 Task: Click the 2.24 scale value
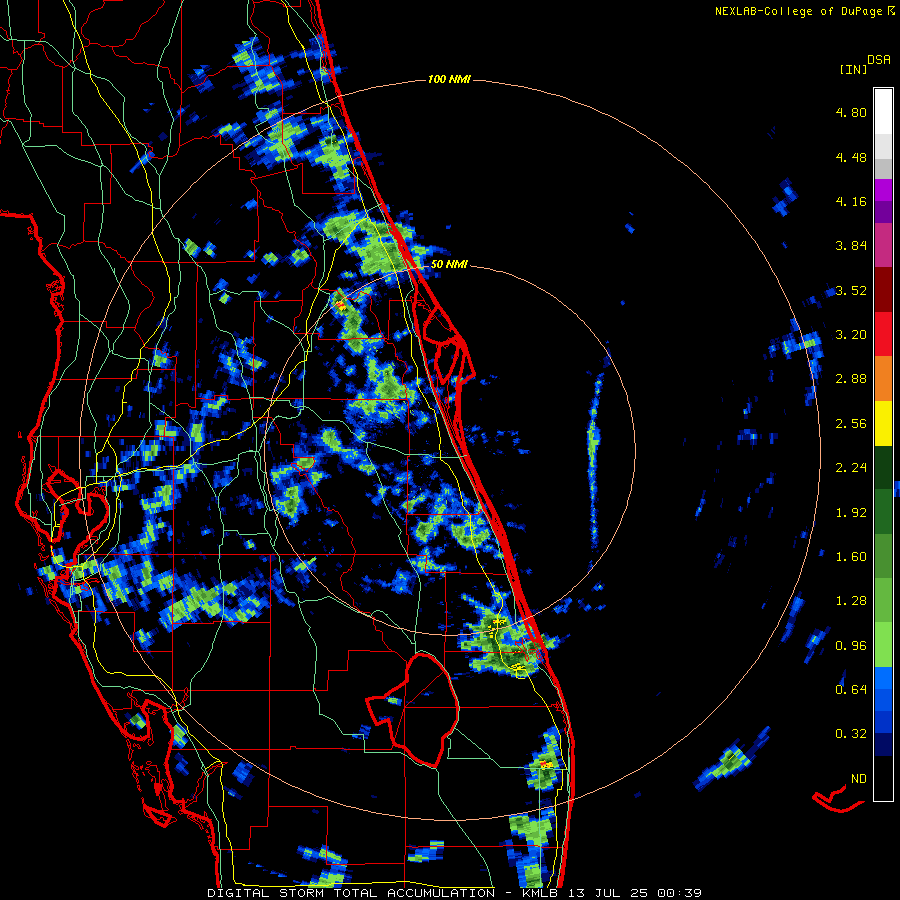click(851, 468)
